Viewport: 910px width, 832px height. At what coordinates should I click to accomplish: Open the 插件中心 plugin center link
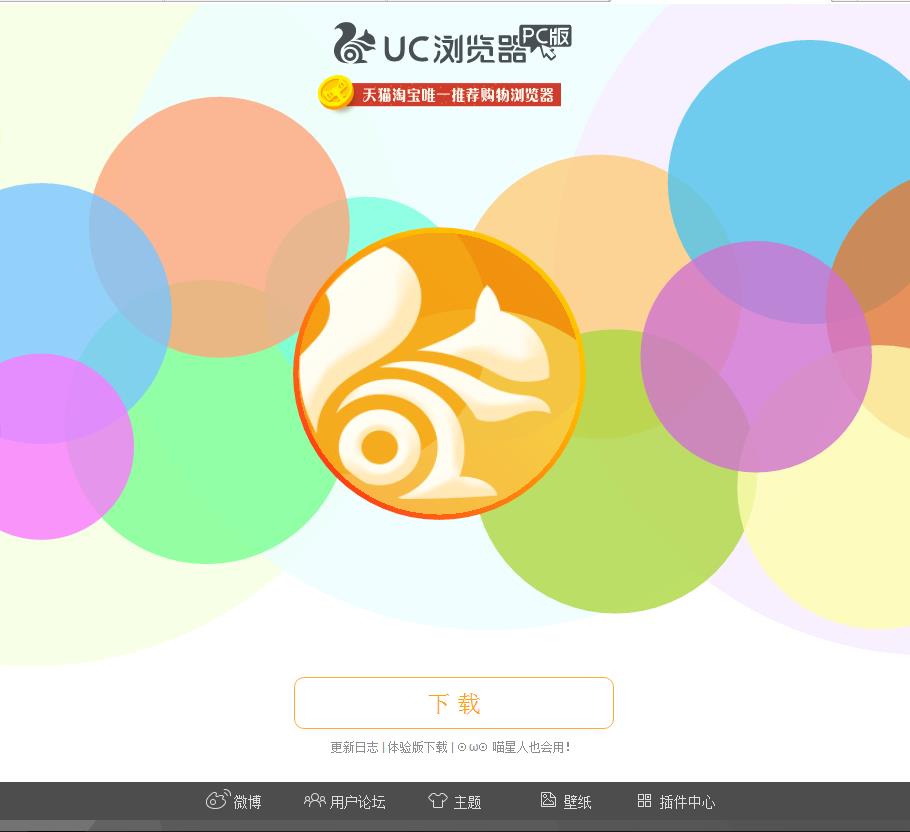coord(687,802)
